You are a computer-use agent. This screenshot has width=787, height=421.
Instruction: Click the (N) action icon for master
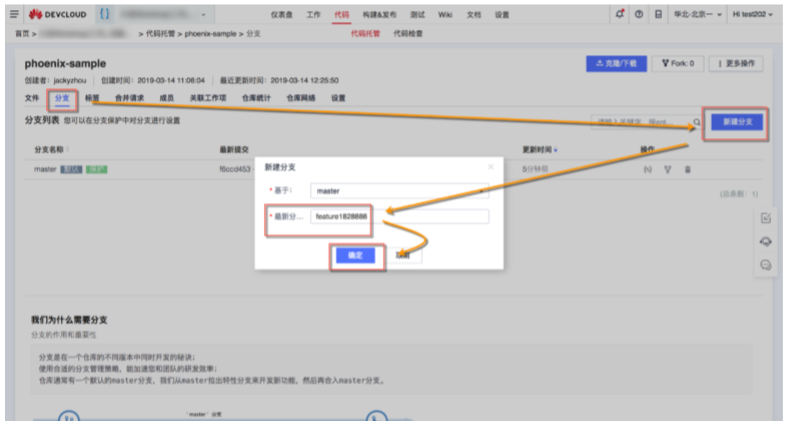647,170
